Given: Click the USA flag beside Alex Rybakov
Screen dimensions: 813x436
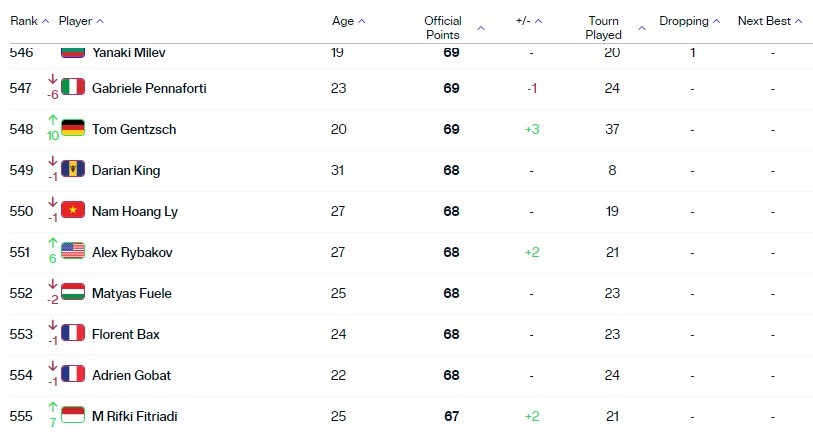Looking at the screenshot, I should coord(73,250).
